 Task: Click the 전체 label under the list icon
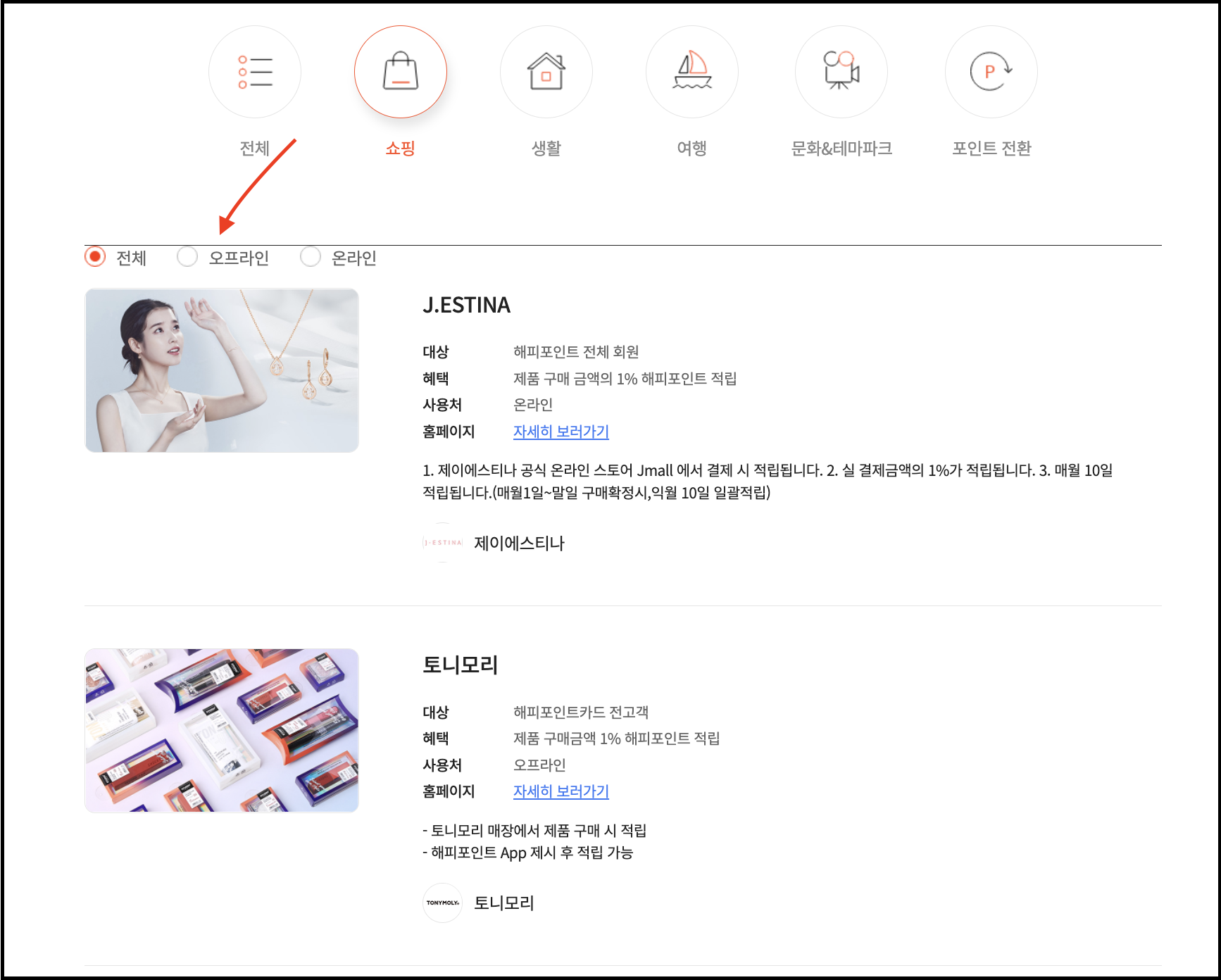pos(255,149)
